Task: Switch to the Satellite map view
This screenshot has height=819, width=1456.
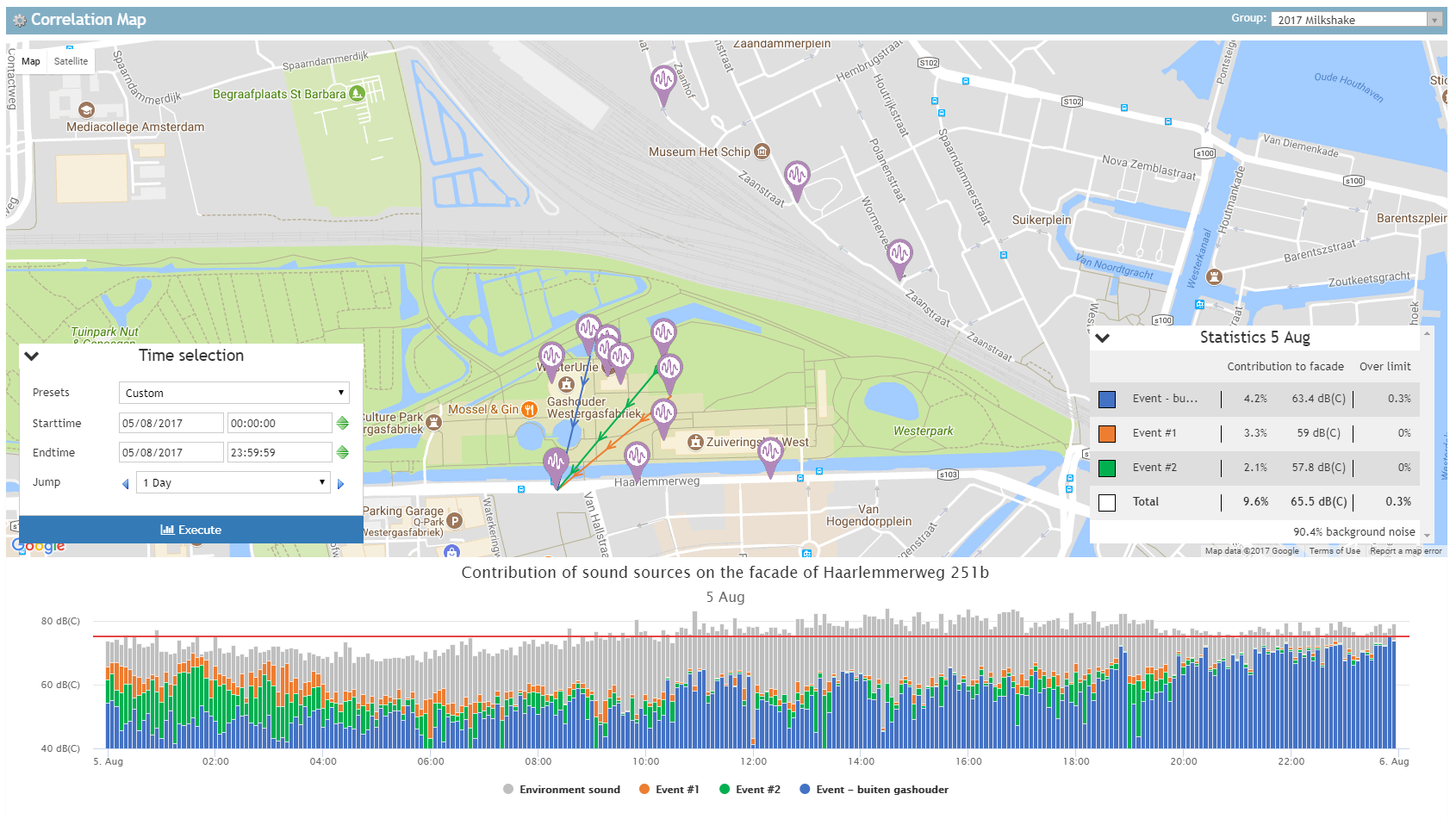Action: pos(71,61)
